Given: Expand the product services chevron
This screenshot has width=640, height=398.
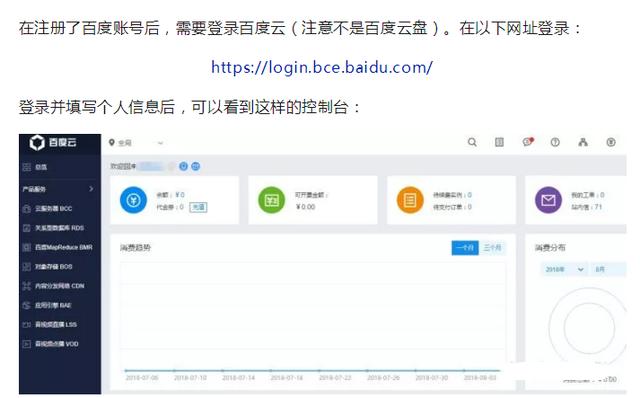Looking at the screenshot, I should (x=91, y=189).
